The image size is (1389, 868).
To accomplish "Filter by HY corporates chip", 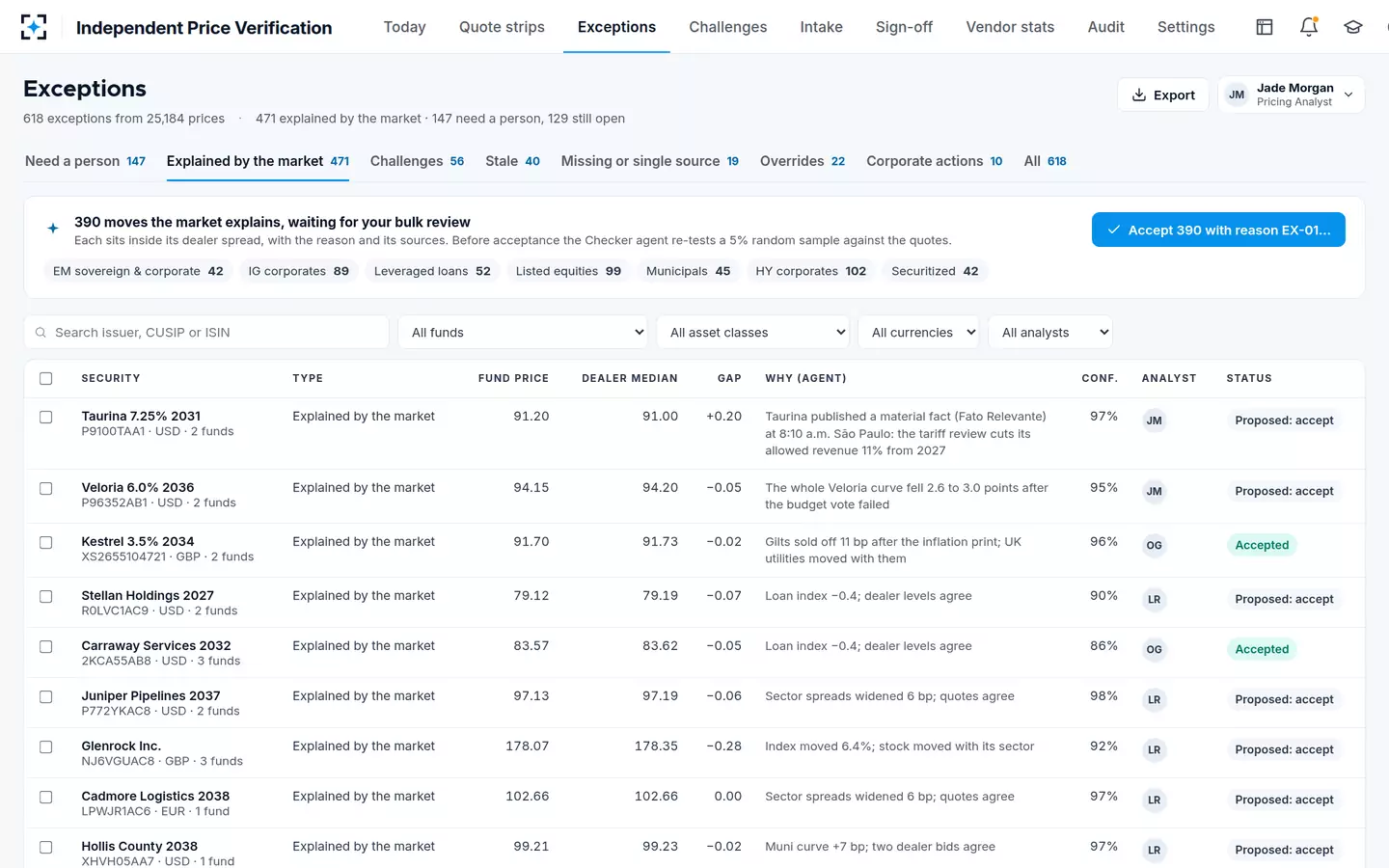I will [x=811, y=271].
